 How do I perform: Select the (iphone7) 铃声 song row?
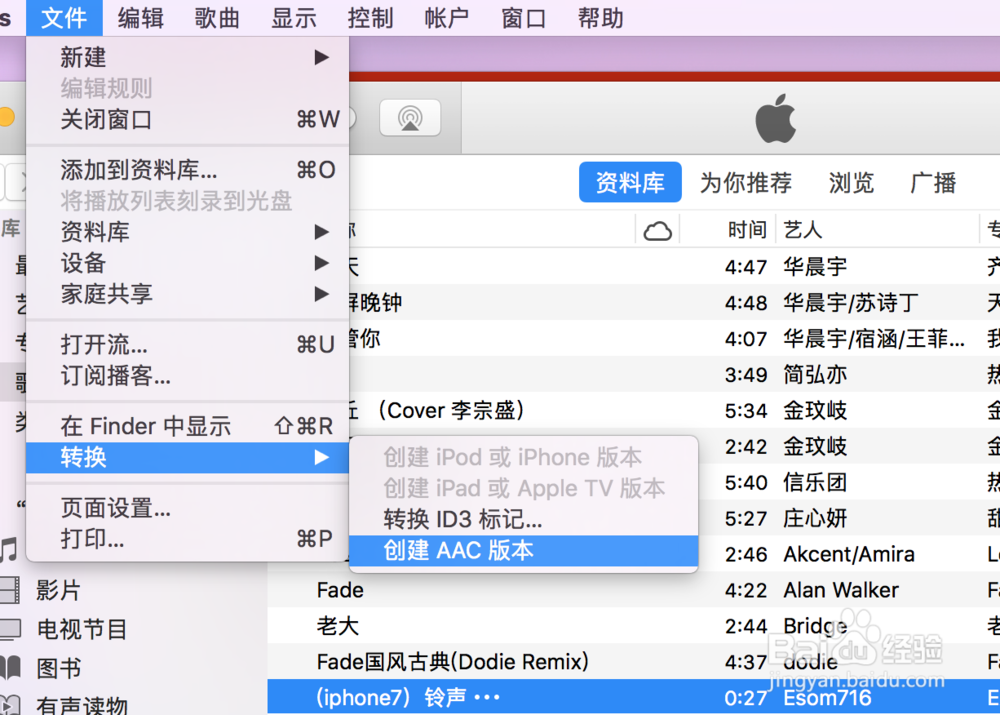click(633, 697)
